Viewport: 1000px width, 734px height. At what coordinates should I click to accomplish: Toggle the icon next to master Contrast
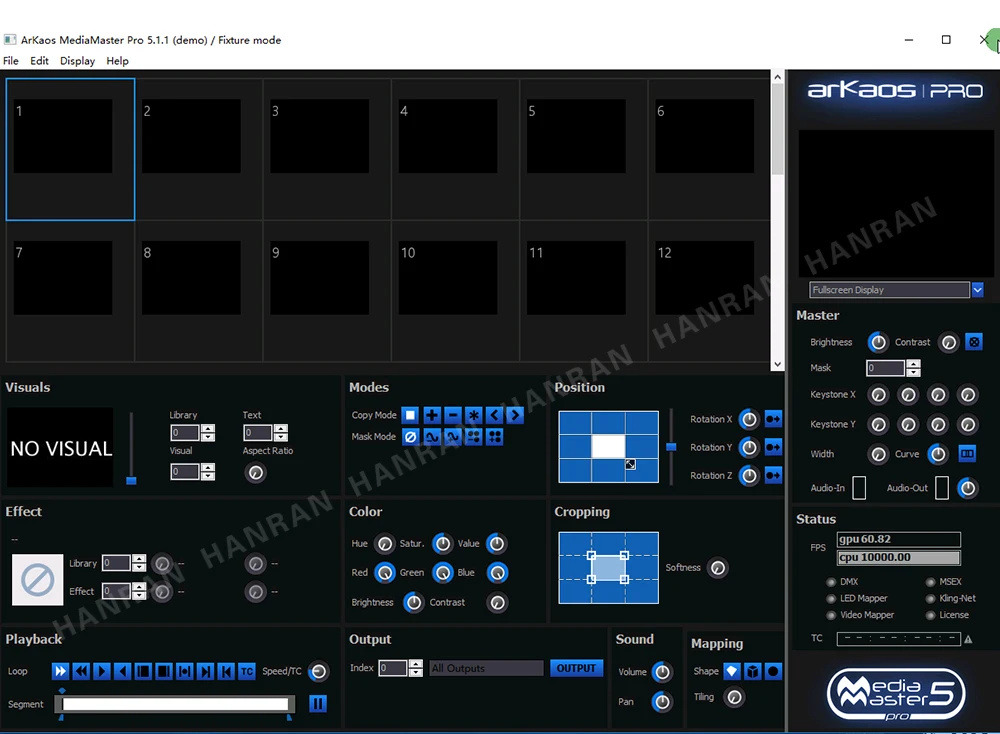click(974, 342)
